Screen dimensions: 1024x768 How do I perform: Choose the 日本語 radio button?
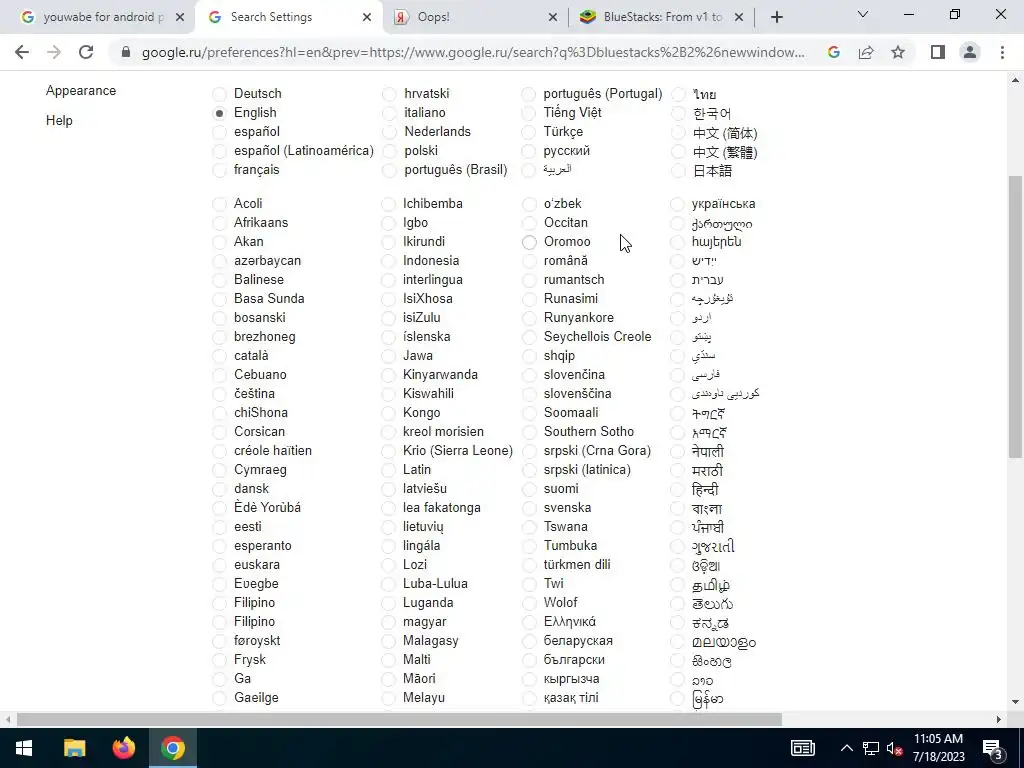pyautogui.click(x=678, y=171)
